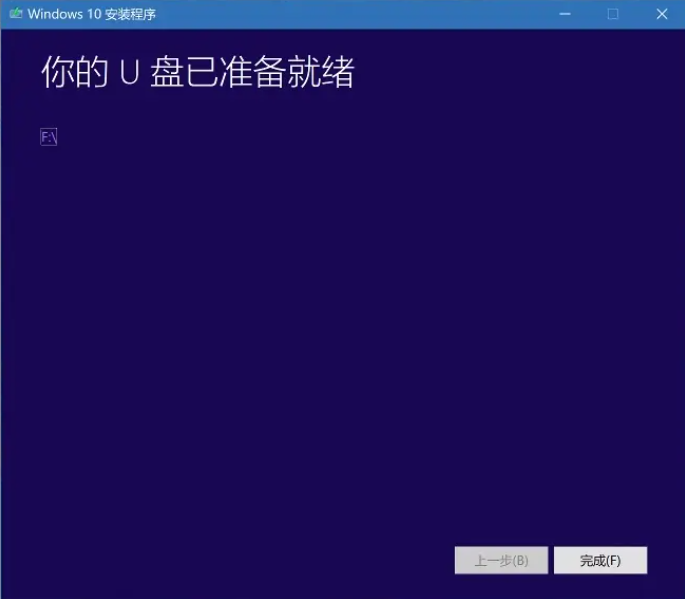685x600 pixels.
Task: Open the system menu via setup icon
Action: tap(16, 14)
